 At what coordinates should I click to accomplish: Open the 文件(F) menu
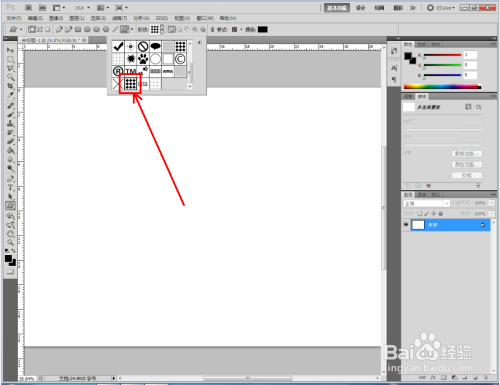click(x=14, y=18)
